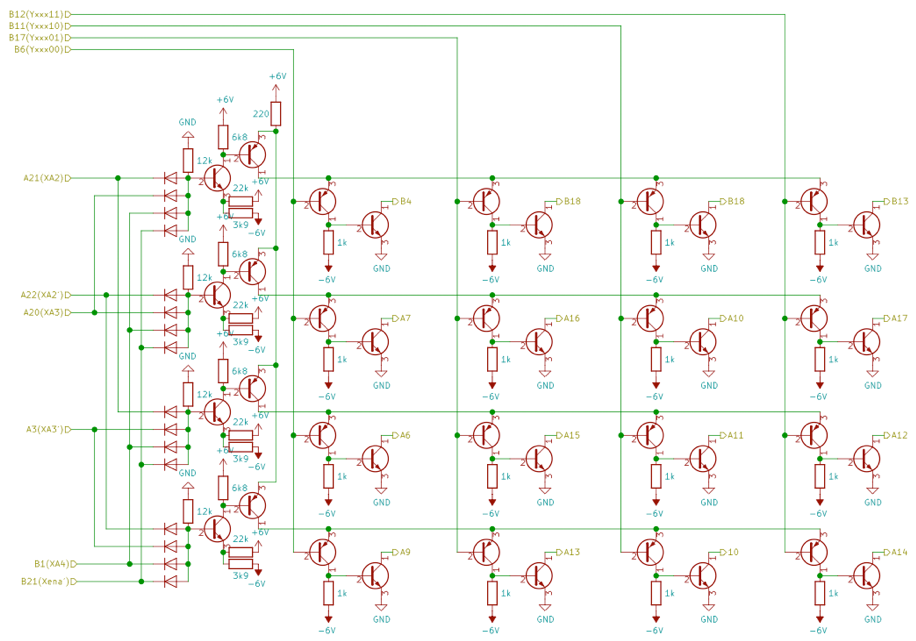Click the B12(Yxxx11) input port label
Screen dimensions: 916x641
point(39,14)
